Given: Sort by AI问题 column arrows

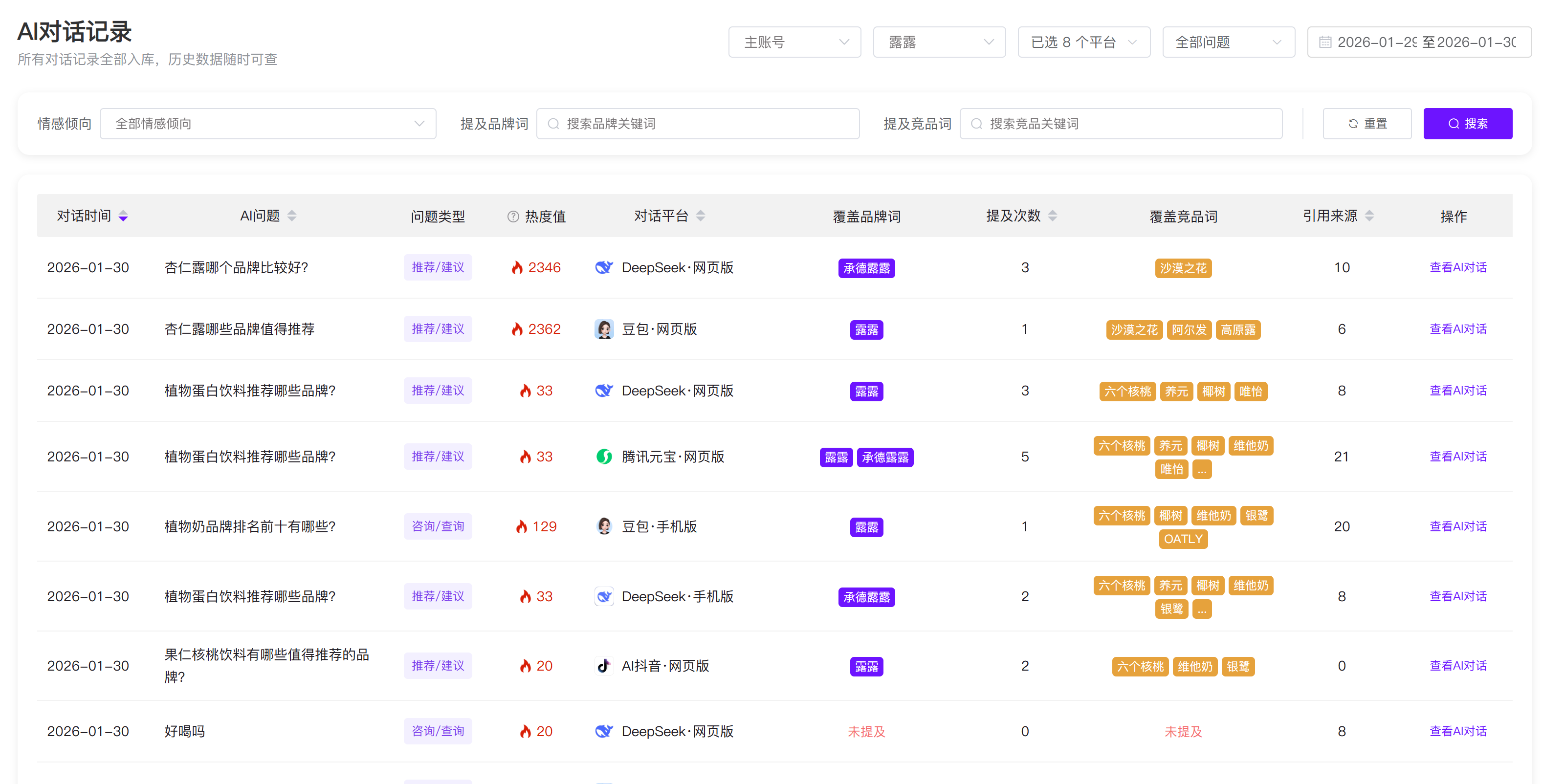Looking at the screenshot, I should (292, 216).
